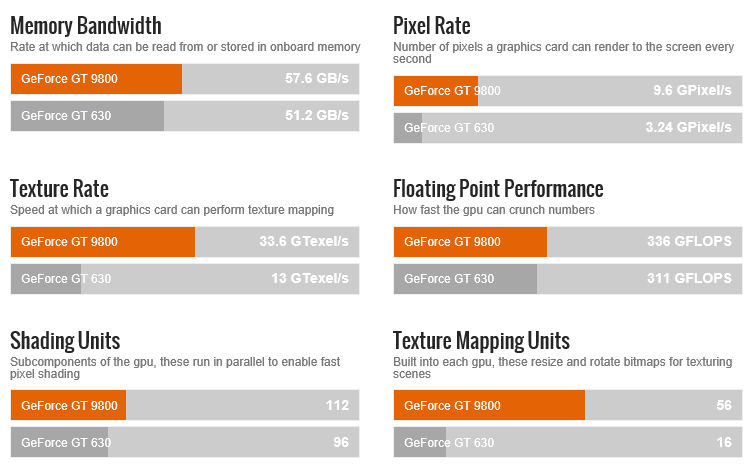The height and width of the screenshot is (470, 756).
Task: Select GeForce GT 9800 336 GFLOPS bar
Action: click(568, 242)
